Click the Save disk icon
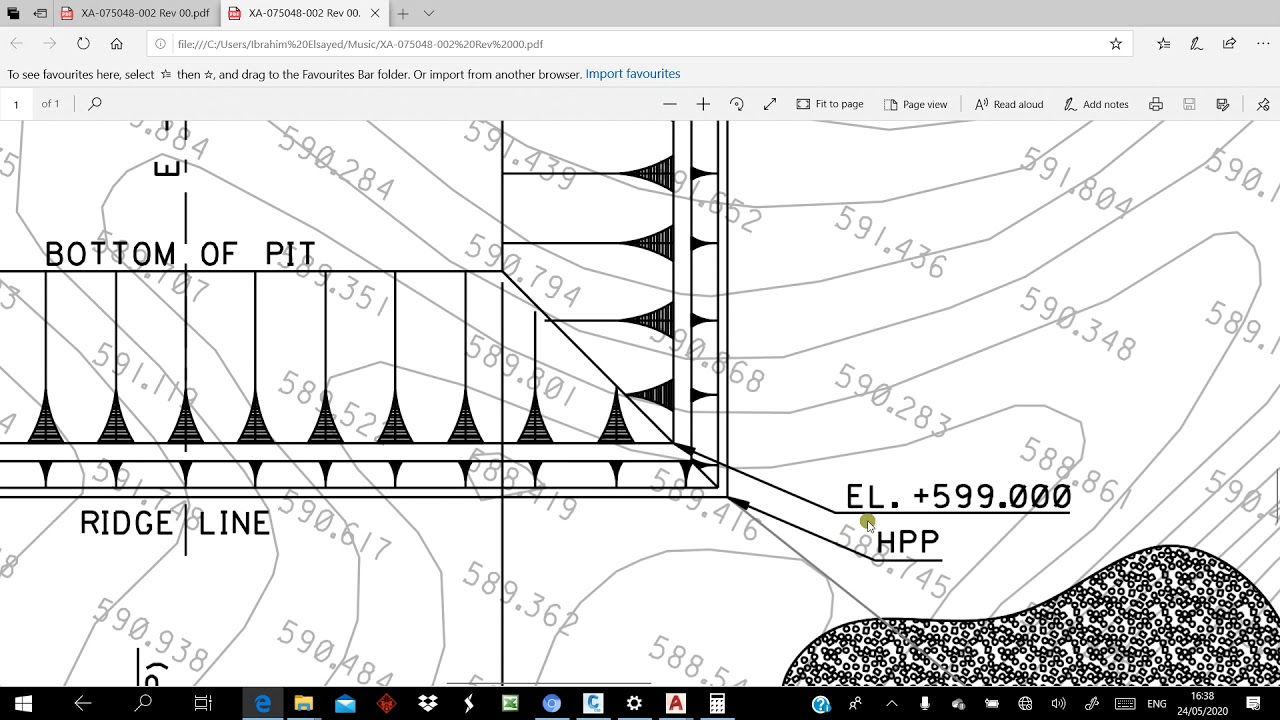The height and width of the screenshot is (720, 1280). [x=1189, y=104]
